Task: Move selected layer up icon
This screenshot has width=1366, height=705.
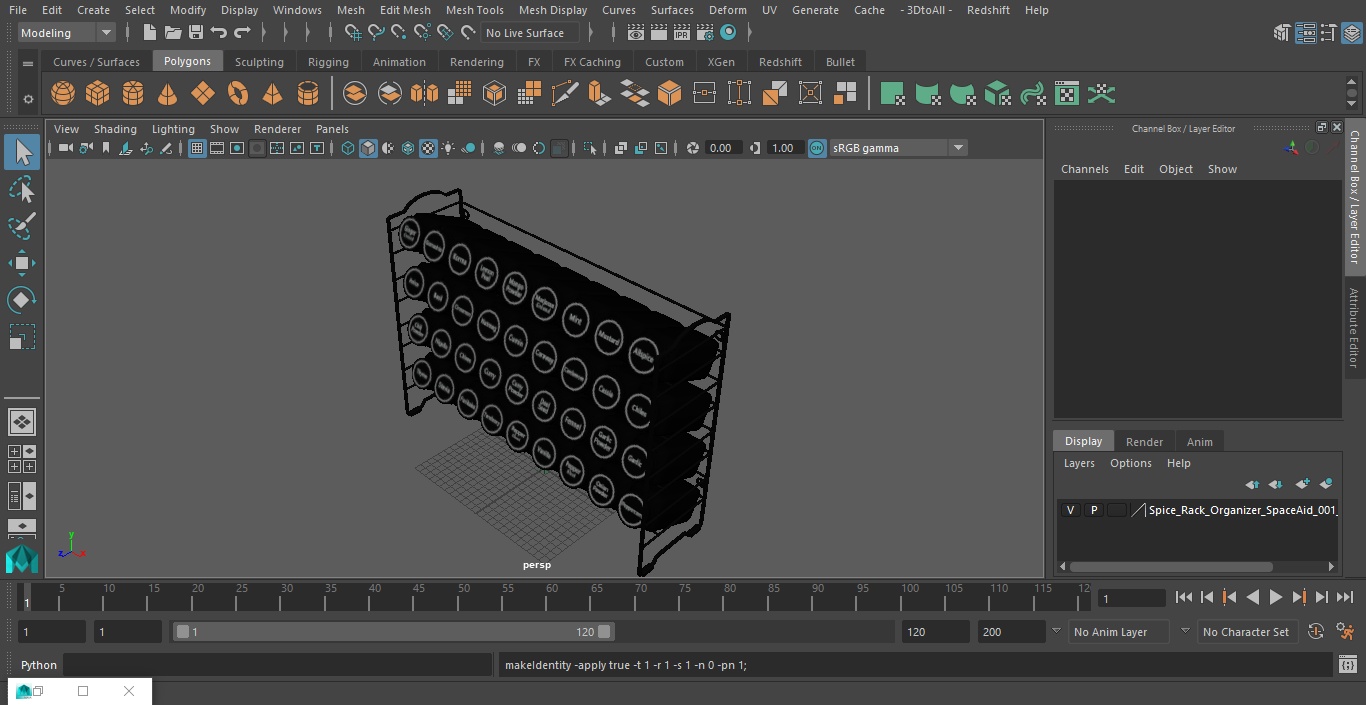Action: click(1252, 484)
